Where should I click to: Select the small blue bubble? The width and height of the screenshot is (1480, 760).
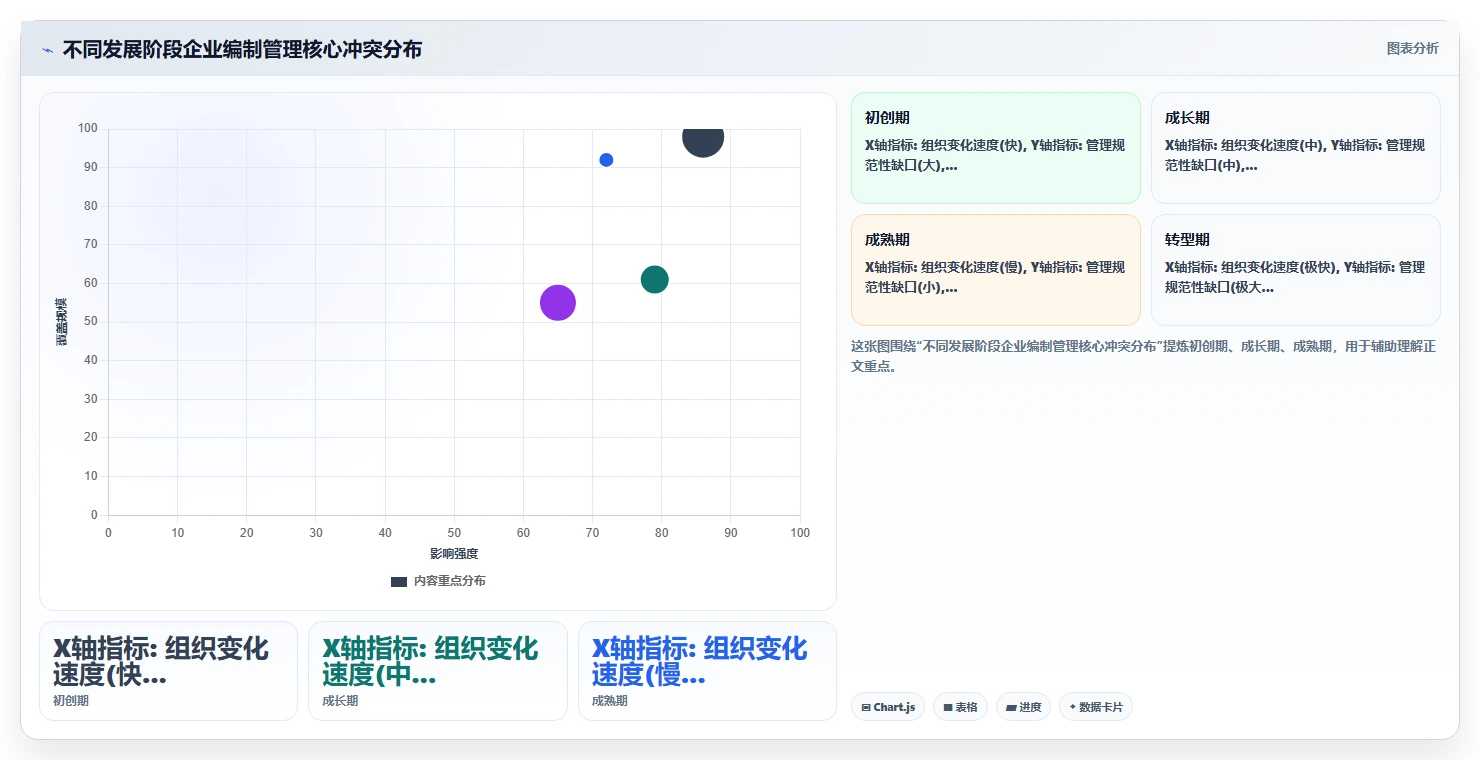point(606,160)
